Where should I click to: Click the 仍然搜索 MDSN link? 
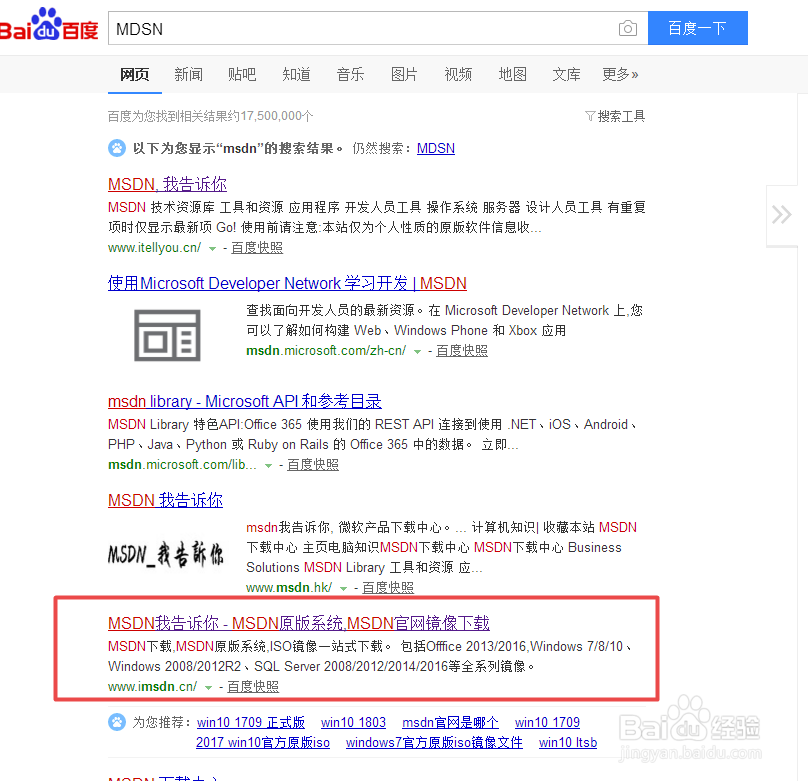click(x=435, y=148)
